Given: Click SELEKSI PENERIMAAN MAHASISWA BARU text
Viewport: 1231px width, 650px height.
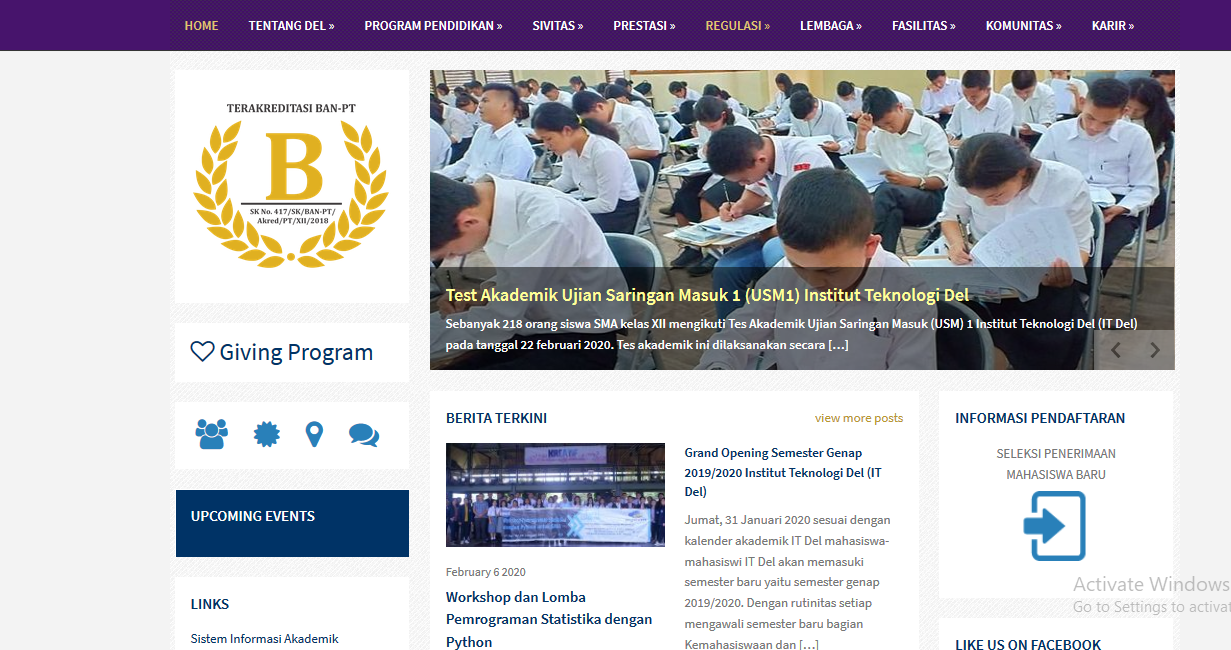Looking at the screenshot, I should [x=1056, y=464].
